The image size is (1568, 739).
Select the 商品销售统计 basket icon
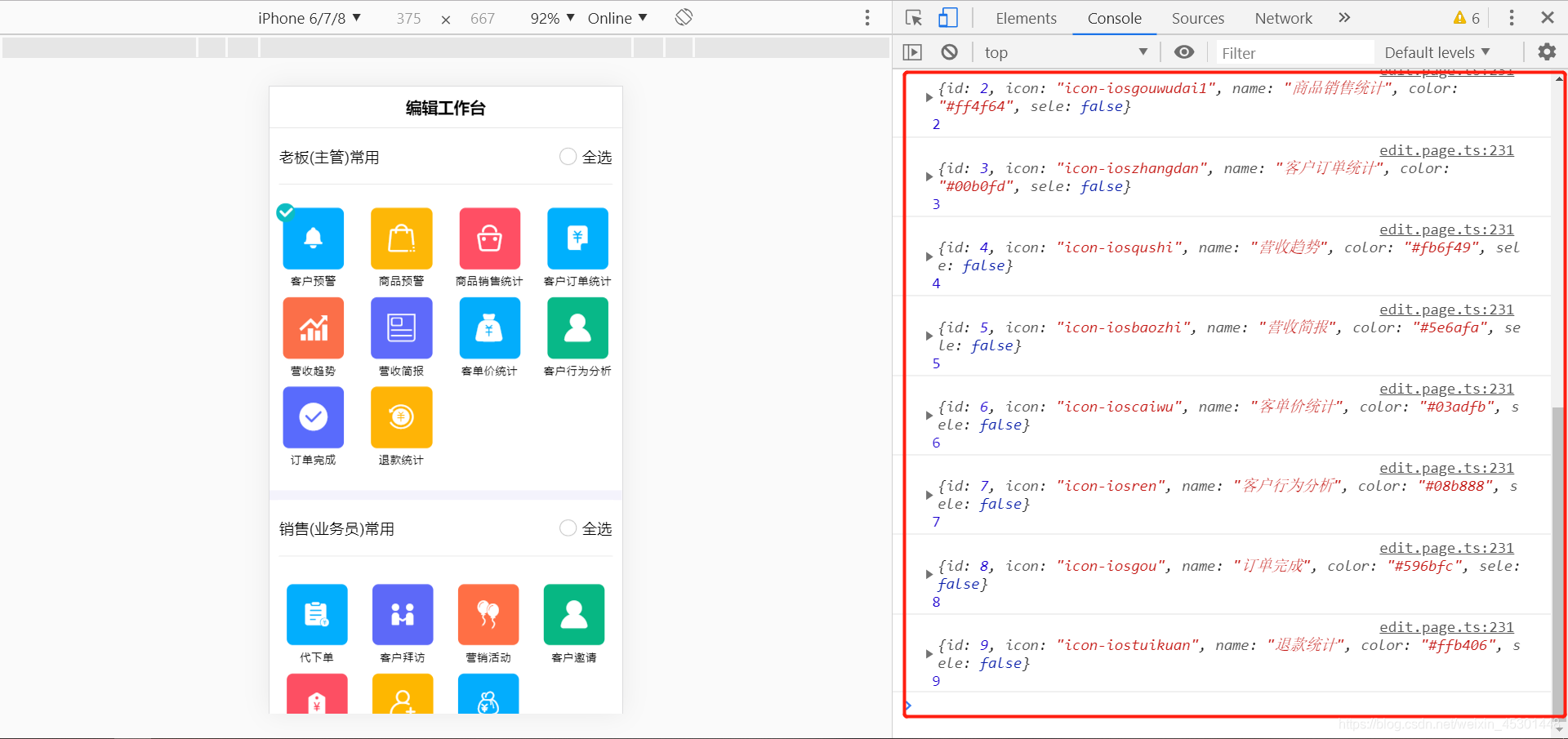click(490, 238)
